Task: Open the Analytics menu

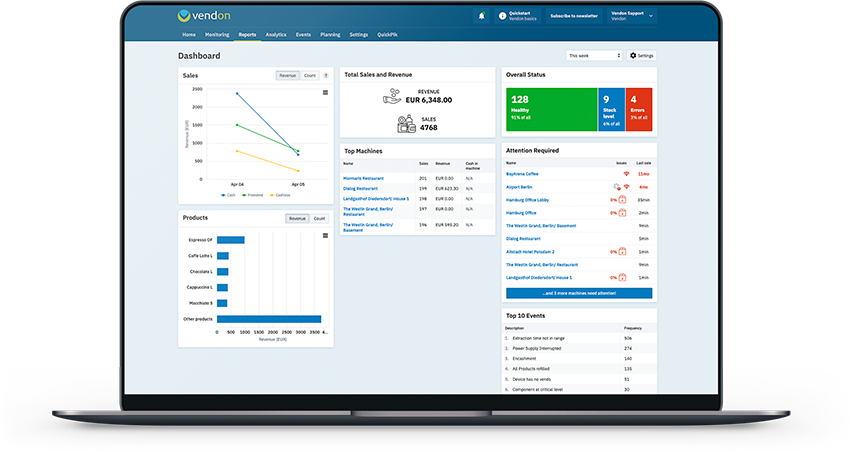Action: click(x=276, y=35)
